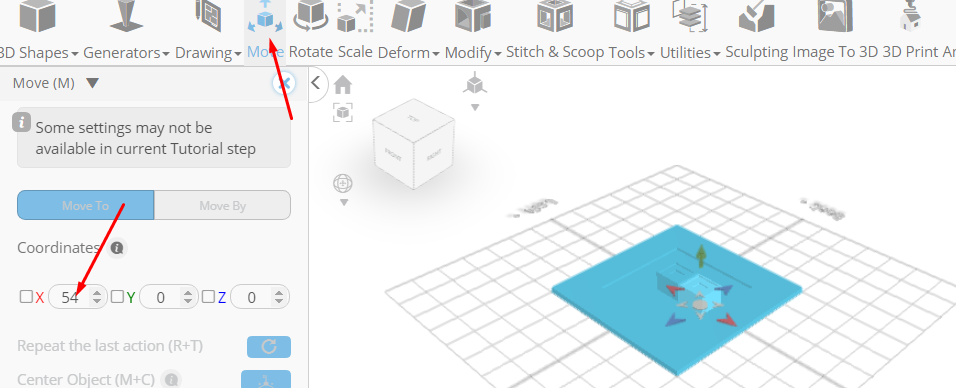The image size is (956, 388).
Task: Enable the X coordinate checkbox
Action: tap(26, 296)
